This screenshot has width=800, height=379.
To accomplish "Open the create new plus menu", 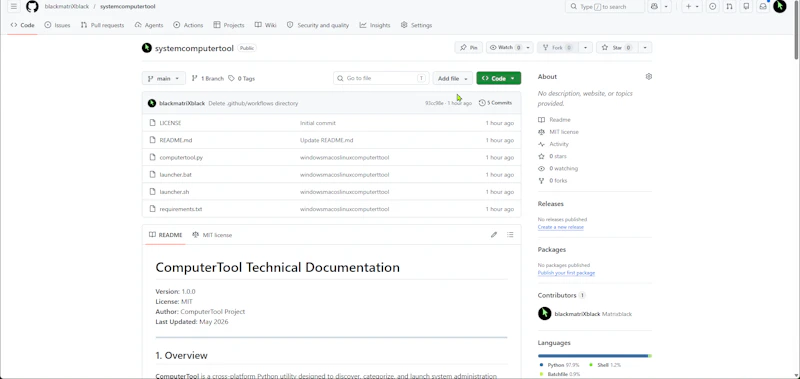I will pos(692,7).
